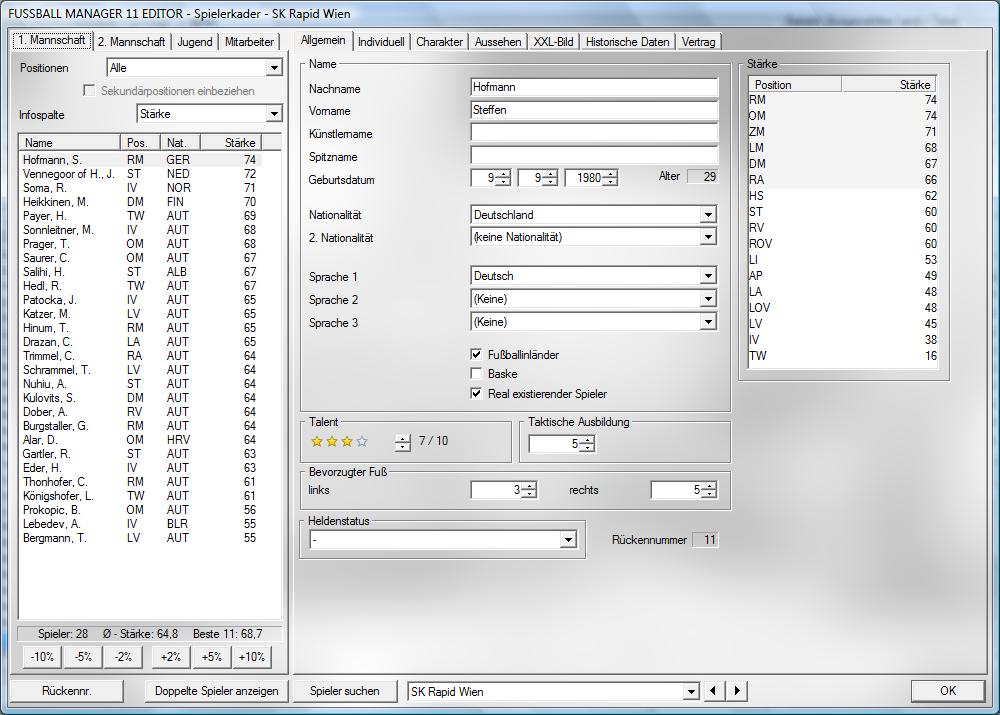Adjust the Taktische Ausbildung stepper
Screen dimensions: 1000x715
tap(587, 444)
